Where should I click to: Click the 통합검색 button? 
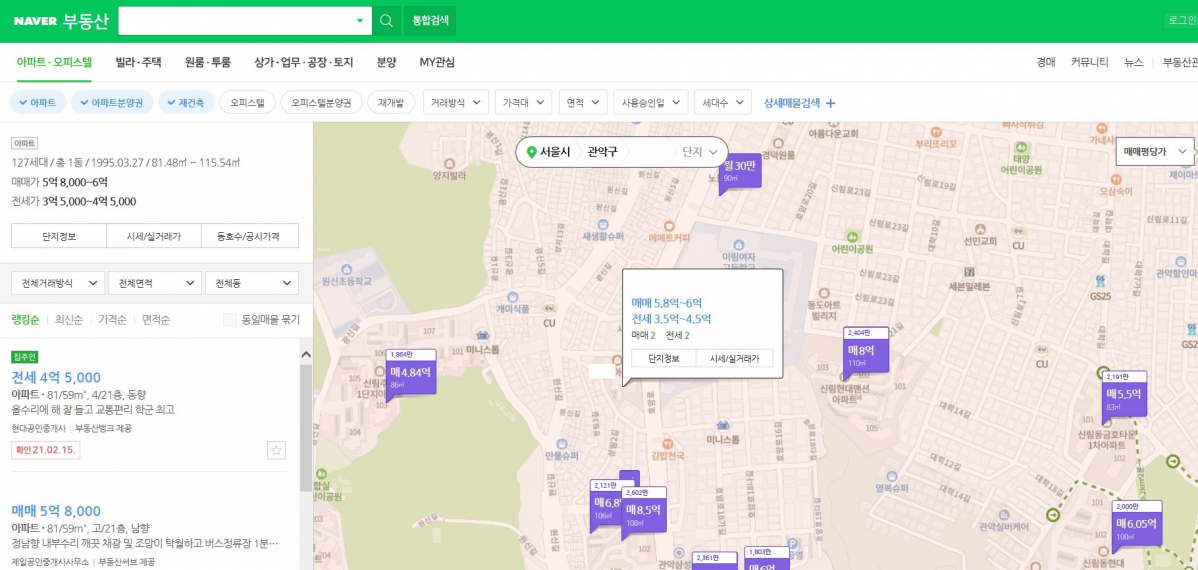coord(430,21)
